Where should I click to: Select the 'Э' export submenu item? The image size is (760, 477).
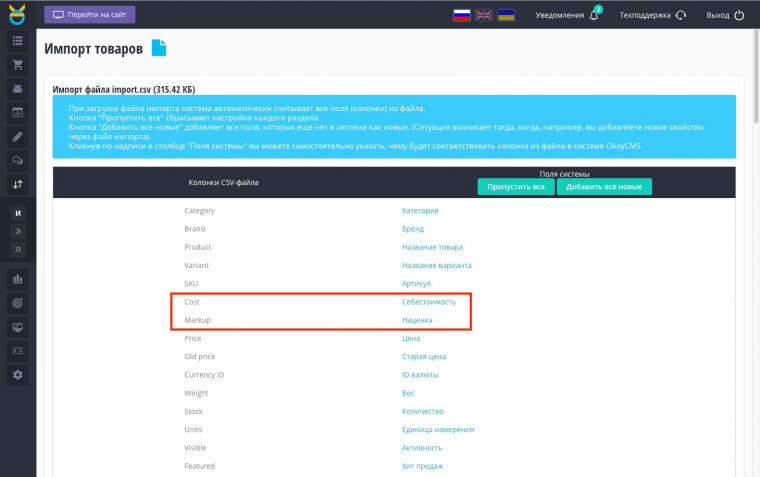pyautogui.click(x=17, y=230)
